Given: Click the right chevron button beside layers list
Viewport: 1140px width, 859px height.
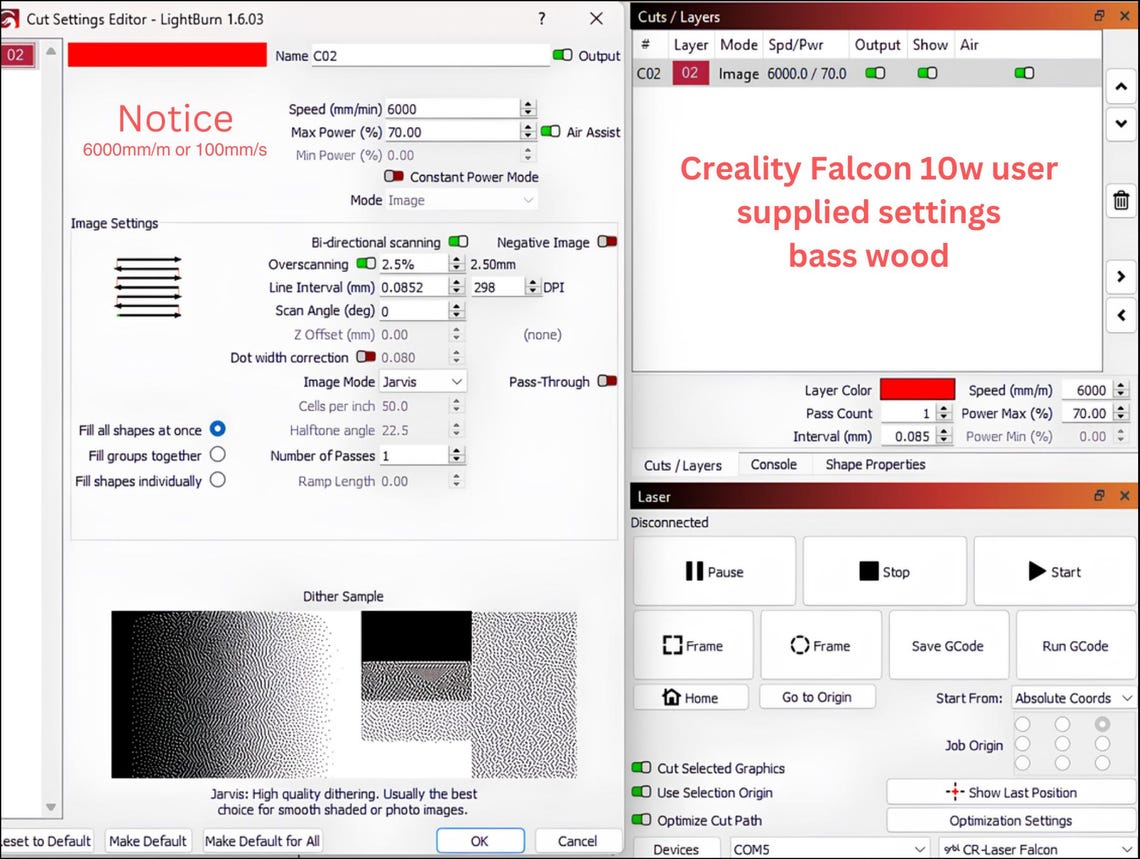Looking at the screenshot, I should pos(1121,276).
